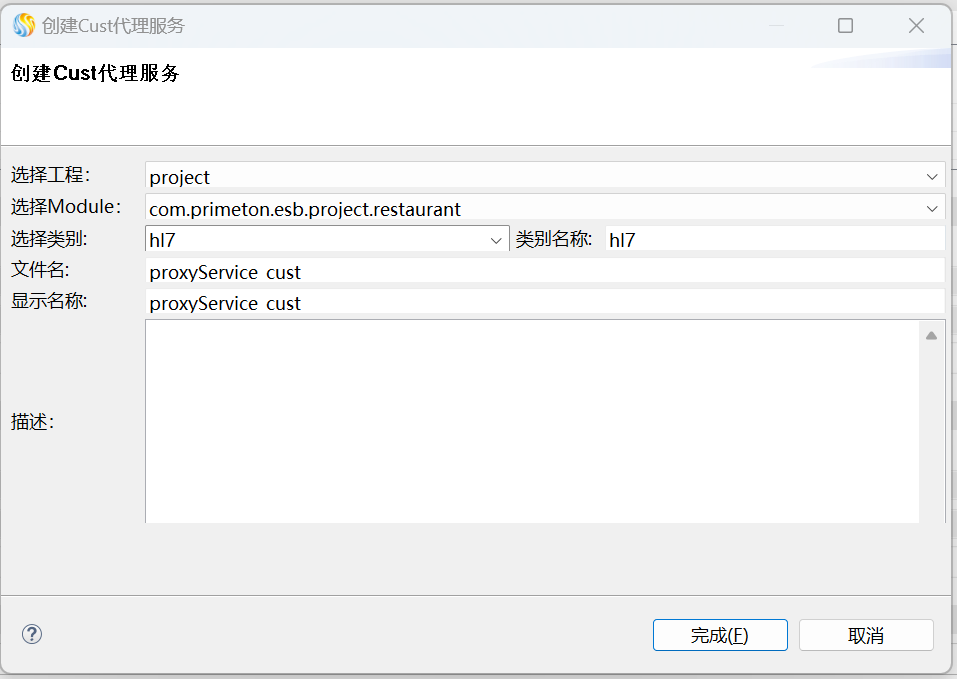Screen dimensions: 957x679
Task: Click inside the 描述 text area
Action: [x=531, y=421]
